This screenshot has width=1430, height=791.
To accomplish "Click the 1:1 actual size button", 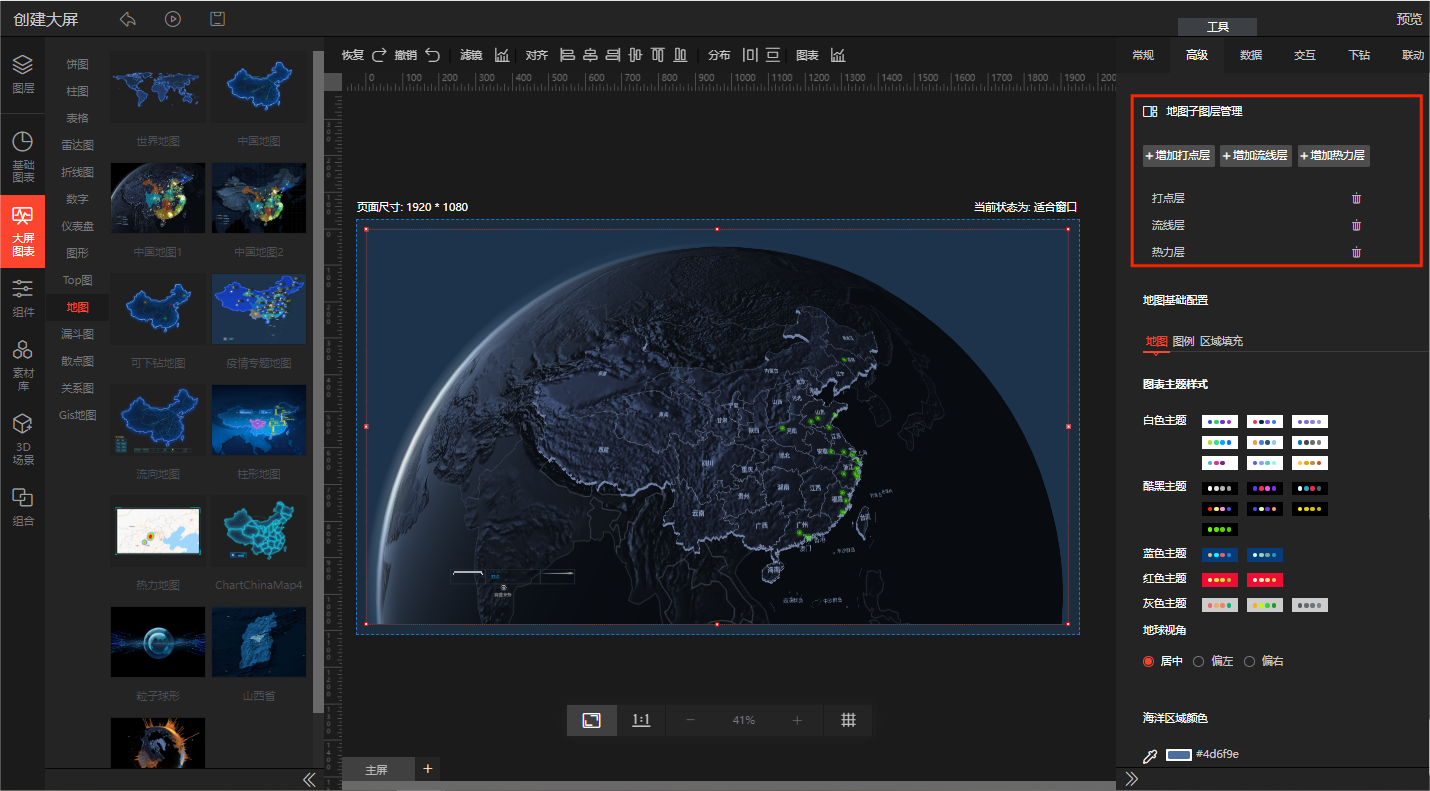I will (x=641, y=720).
